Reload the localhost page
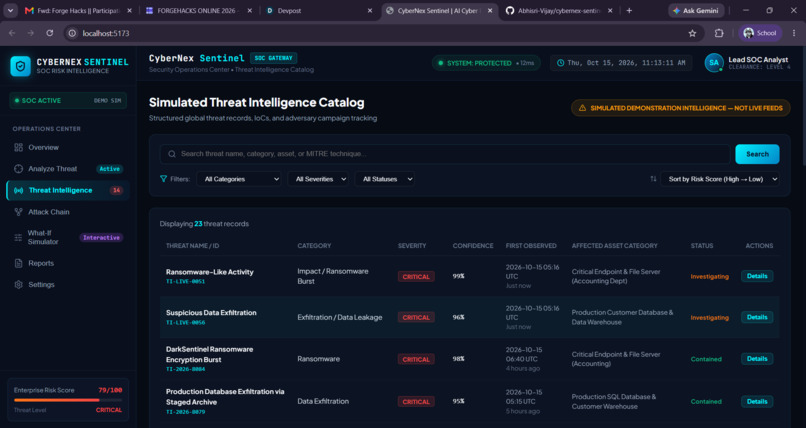 [49, 33]
